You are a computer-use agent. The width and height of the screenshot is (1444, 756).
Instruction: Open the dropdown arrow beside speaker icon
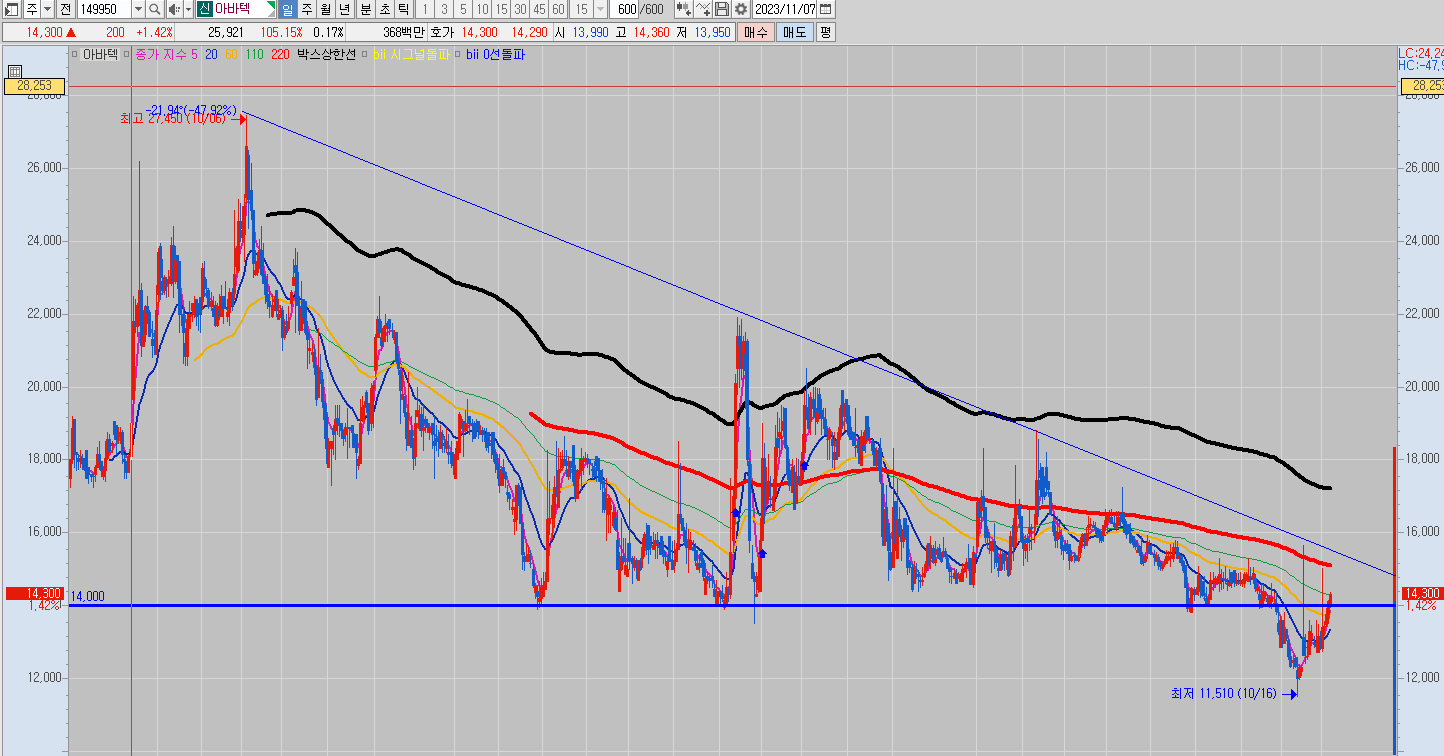coord(186,9)
